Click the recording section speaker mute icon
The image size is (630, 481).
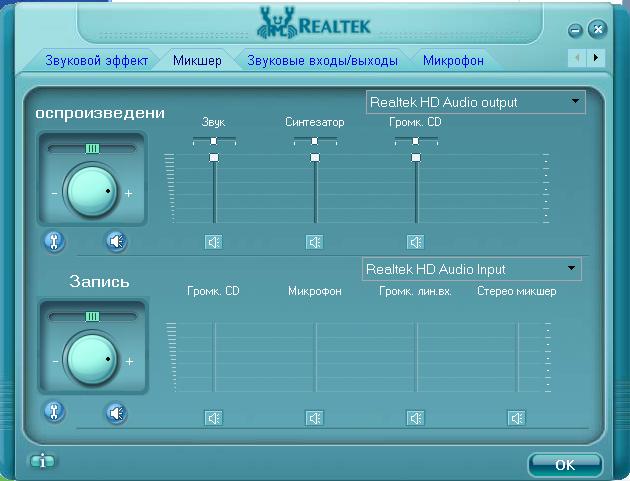click(x=117, y=411)
